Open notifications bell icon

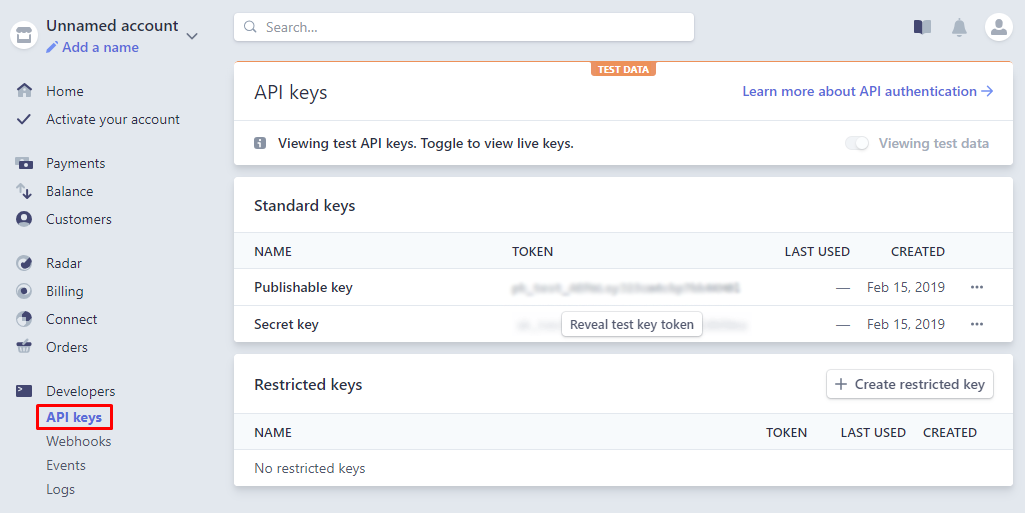coord(959,27)
